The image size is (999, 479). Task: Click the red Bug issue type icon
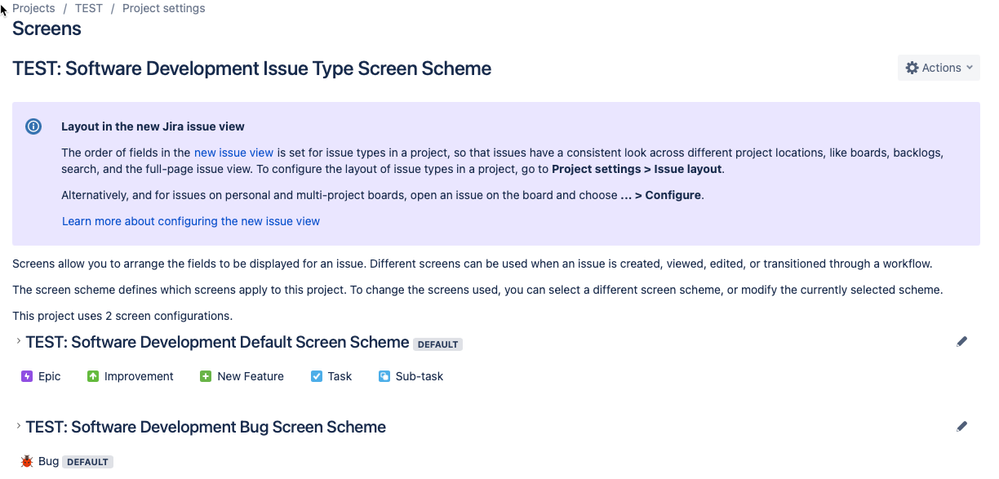click(x=27, y=461)
